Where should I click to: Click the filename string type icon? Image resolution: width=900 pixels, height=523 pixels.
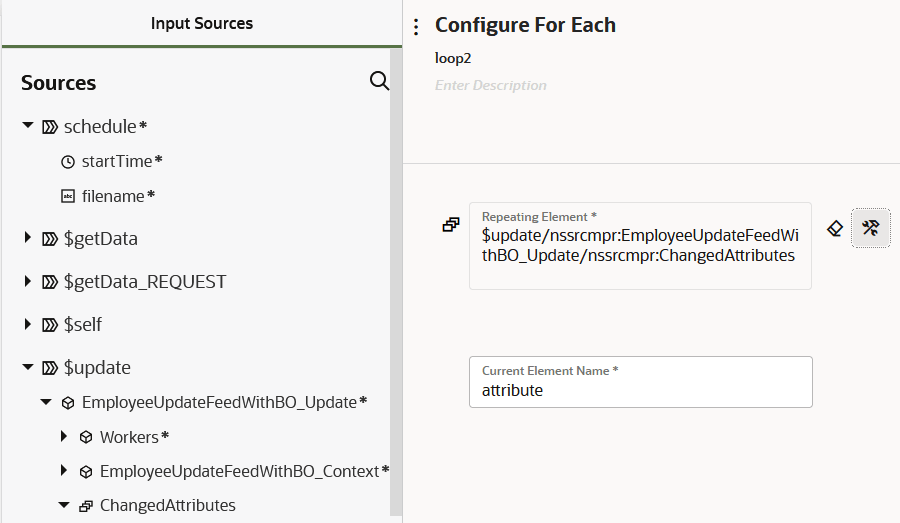(68, 196)
